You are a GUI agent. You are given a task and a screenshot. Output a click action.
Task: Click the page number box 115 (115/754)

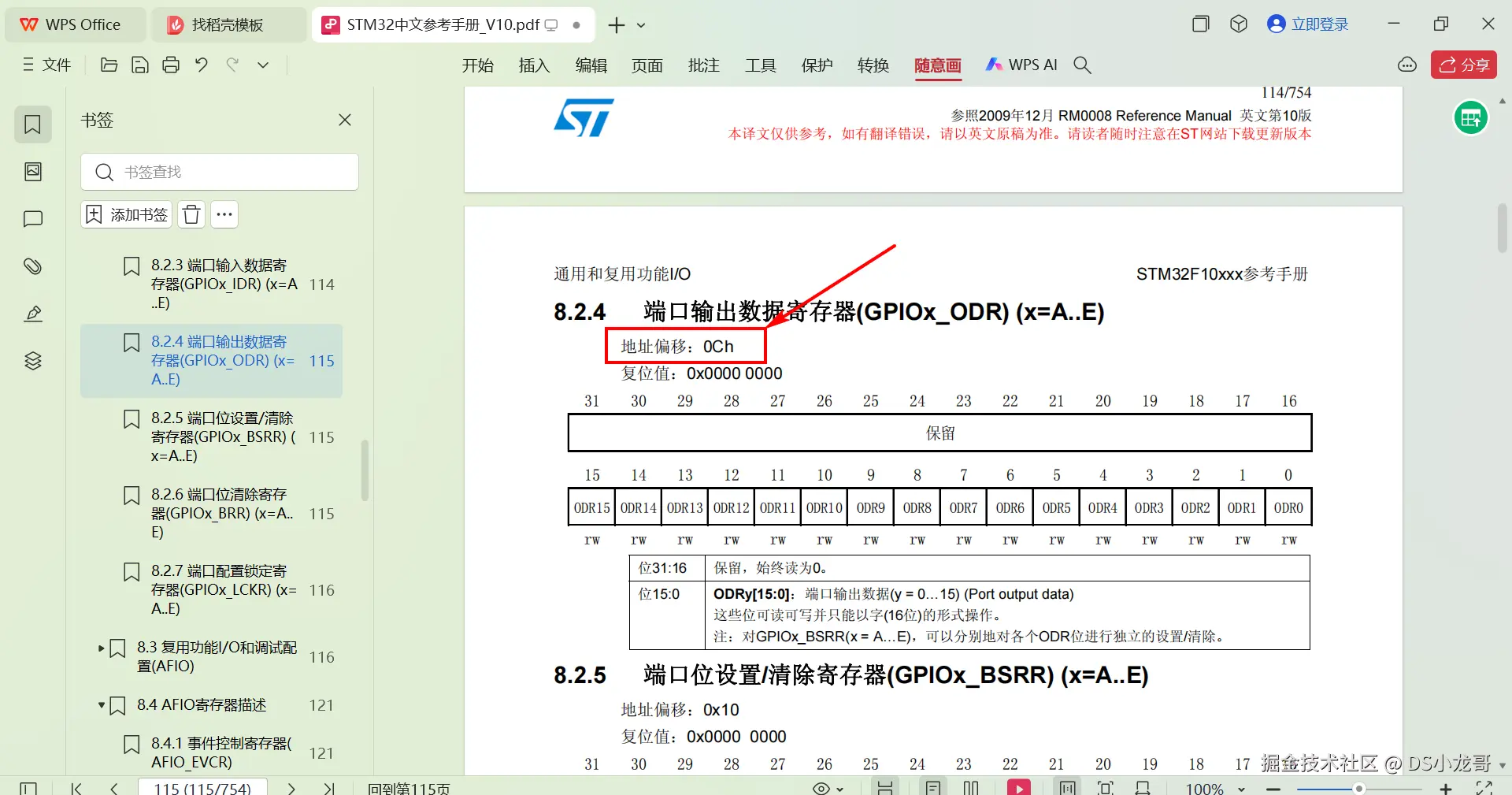point(202,788)
